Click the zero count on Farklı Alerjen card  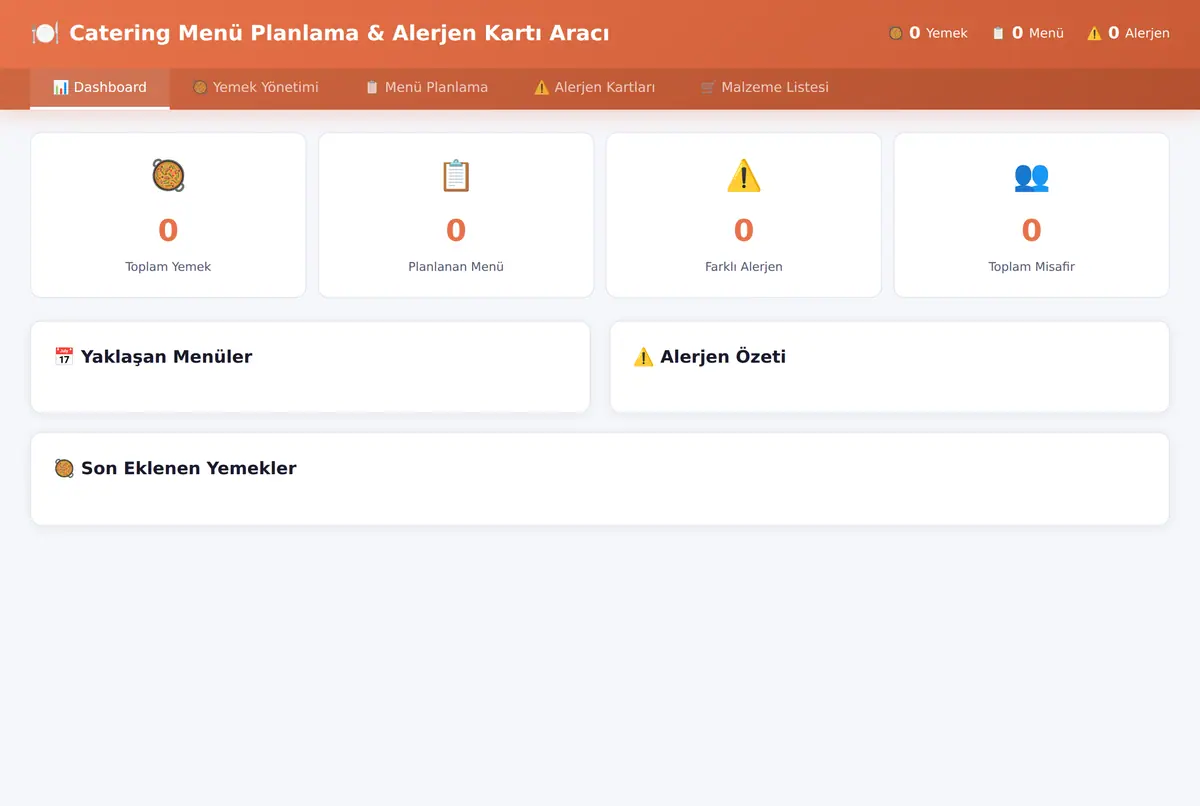coord(744,230)
